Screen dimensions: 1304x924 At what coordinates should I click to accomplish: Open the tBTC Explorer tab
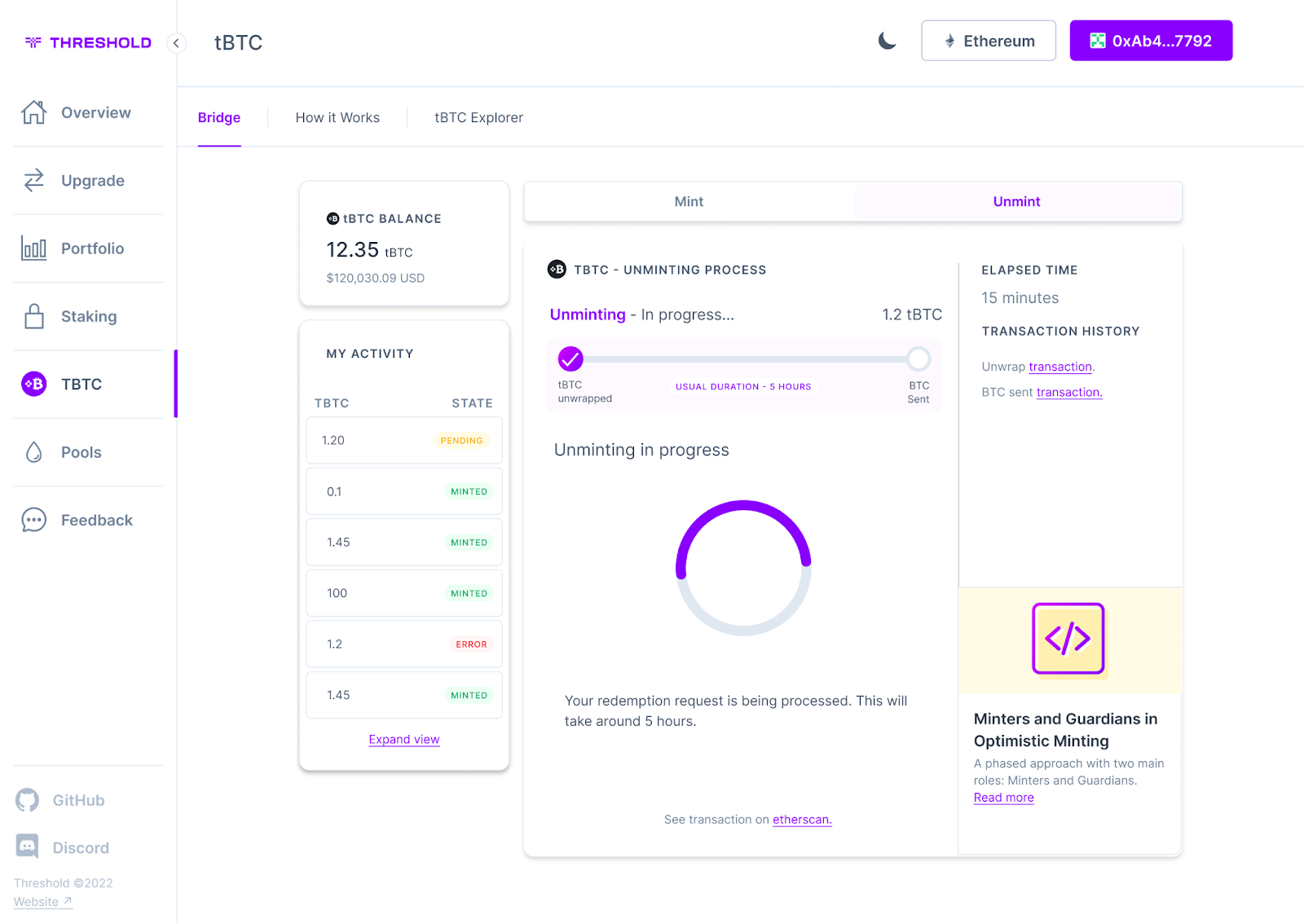pos(479,117)
